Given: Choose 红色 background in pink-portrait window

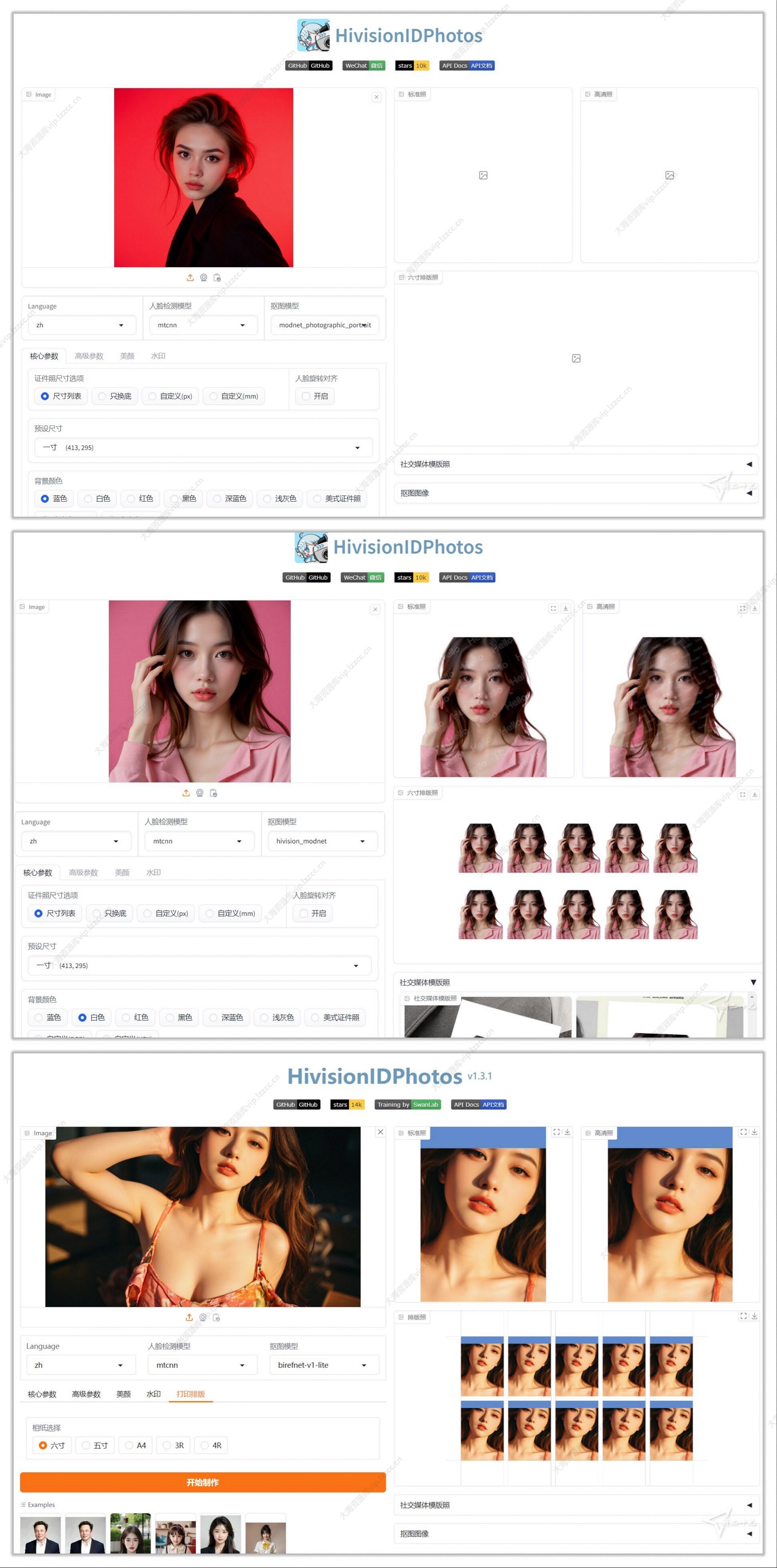Looking at the screenshot, I should [136, 1017].
